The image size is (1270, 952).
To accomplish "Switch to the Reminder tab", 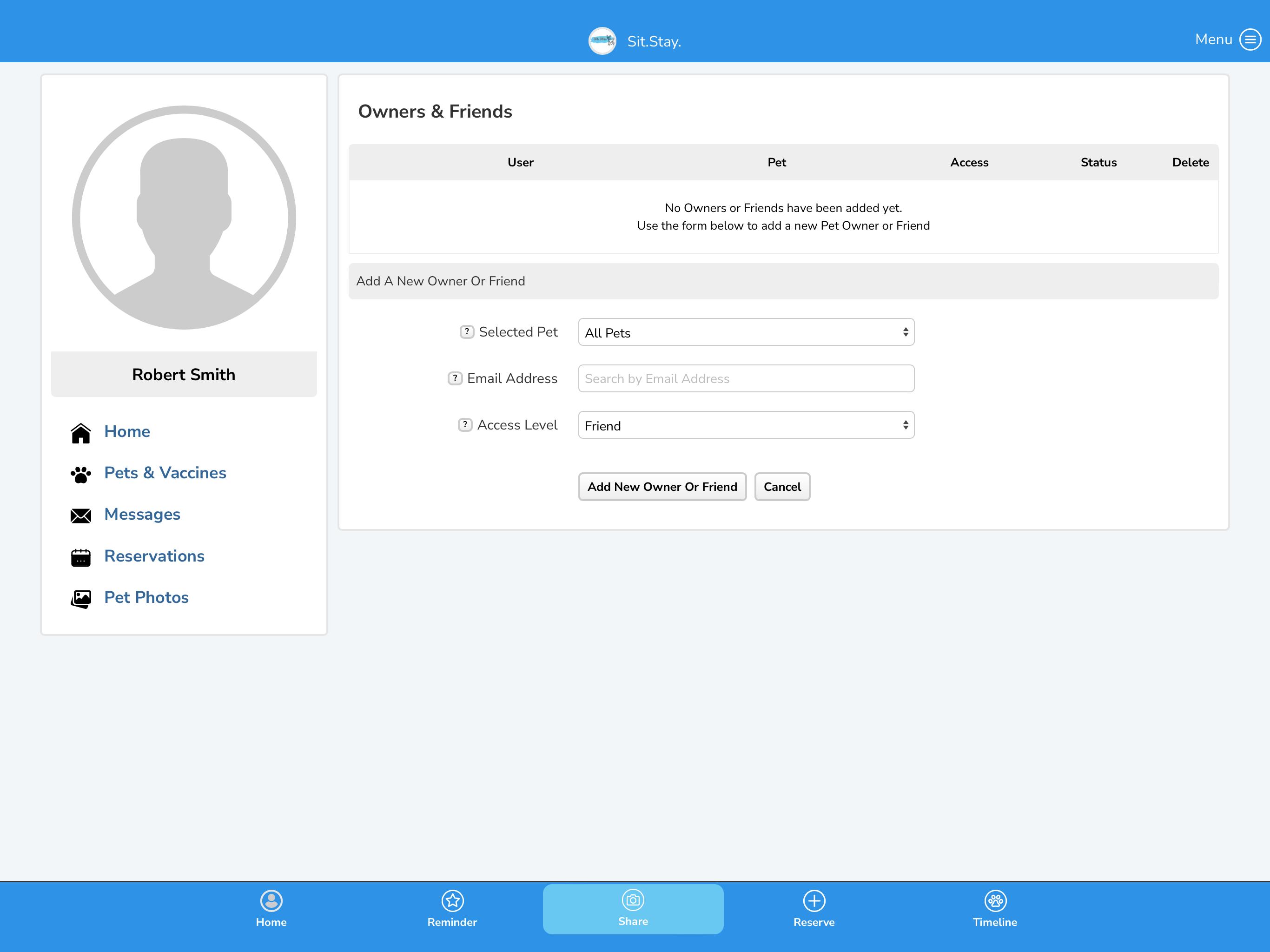I will pyautogui.click(x=452, y=909).
